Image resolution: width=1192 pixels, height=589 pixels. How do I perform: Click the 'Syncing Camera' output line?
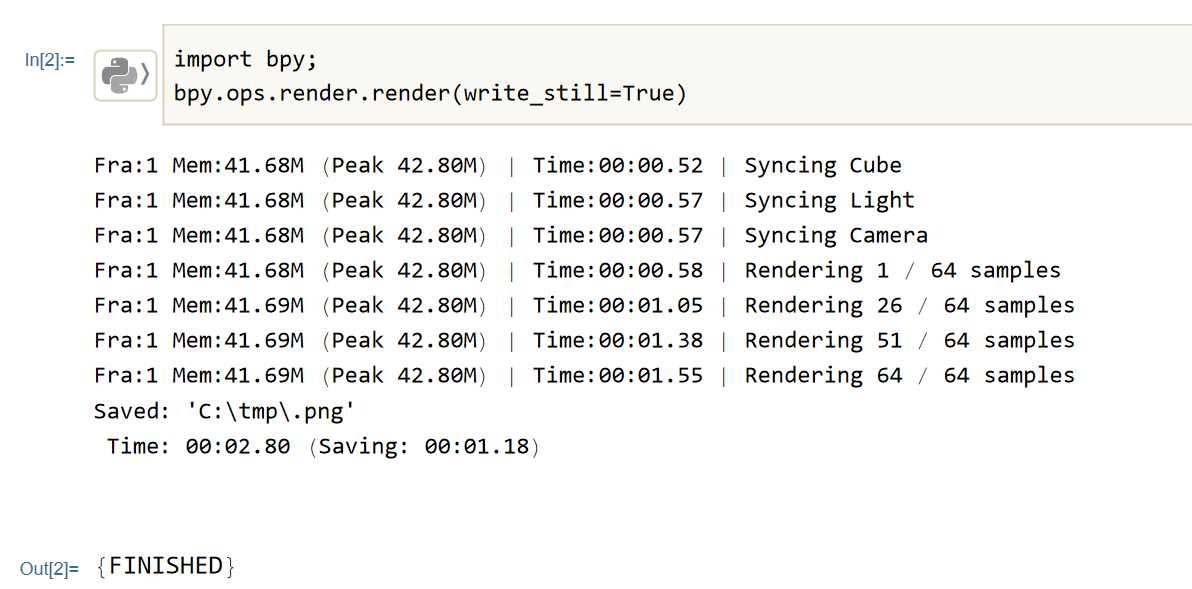pyautogui.click(x=836, y=236)
